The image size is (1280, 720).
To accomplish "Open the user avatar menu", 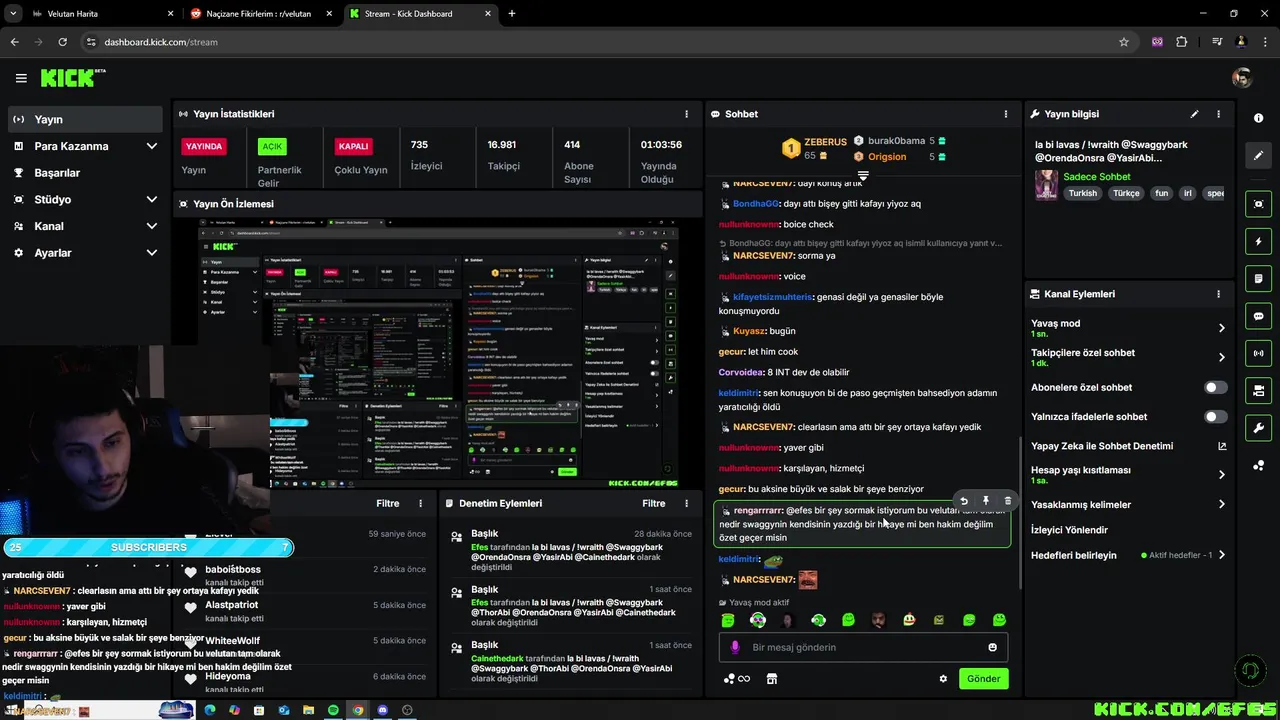I will click(1242, 78).
